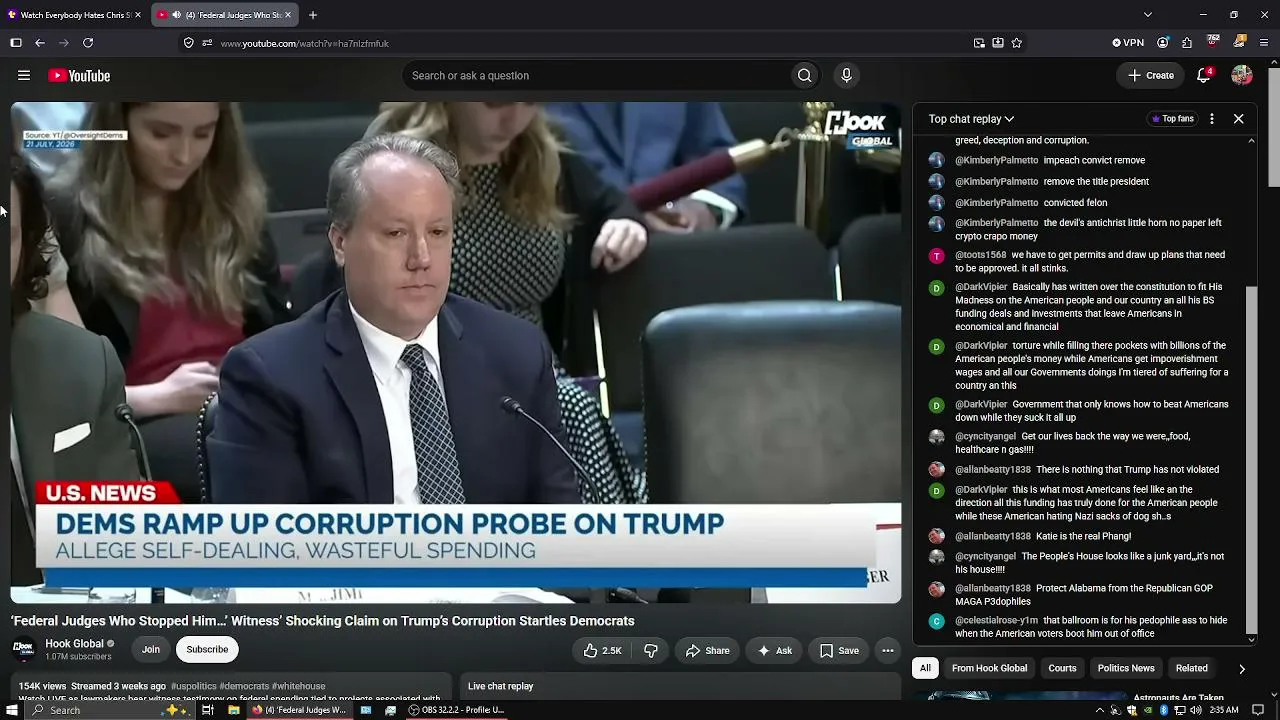
Task: Open Task View on the taskbar
Action: [208, 710]
